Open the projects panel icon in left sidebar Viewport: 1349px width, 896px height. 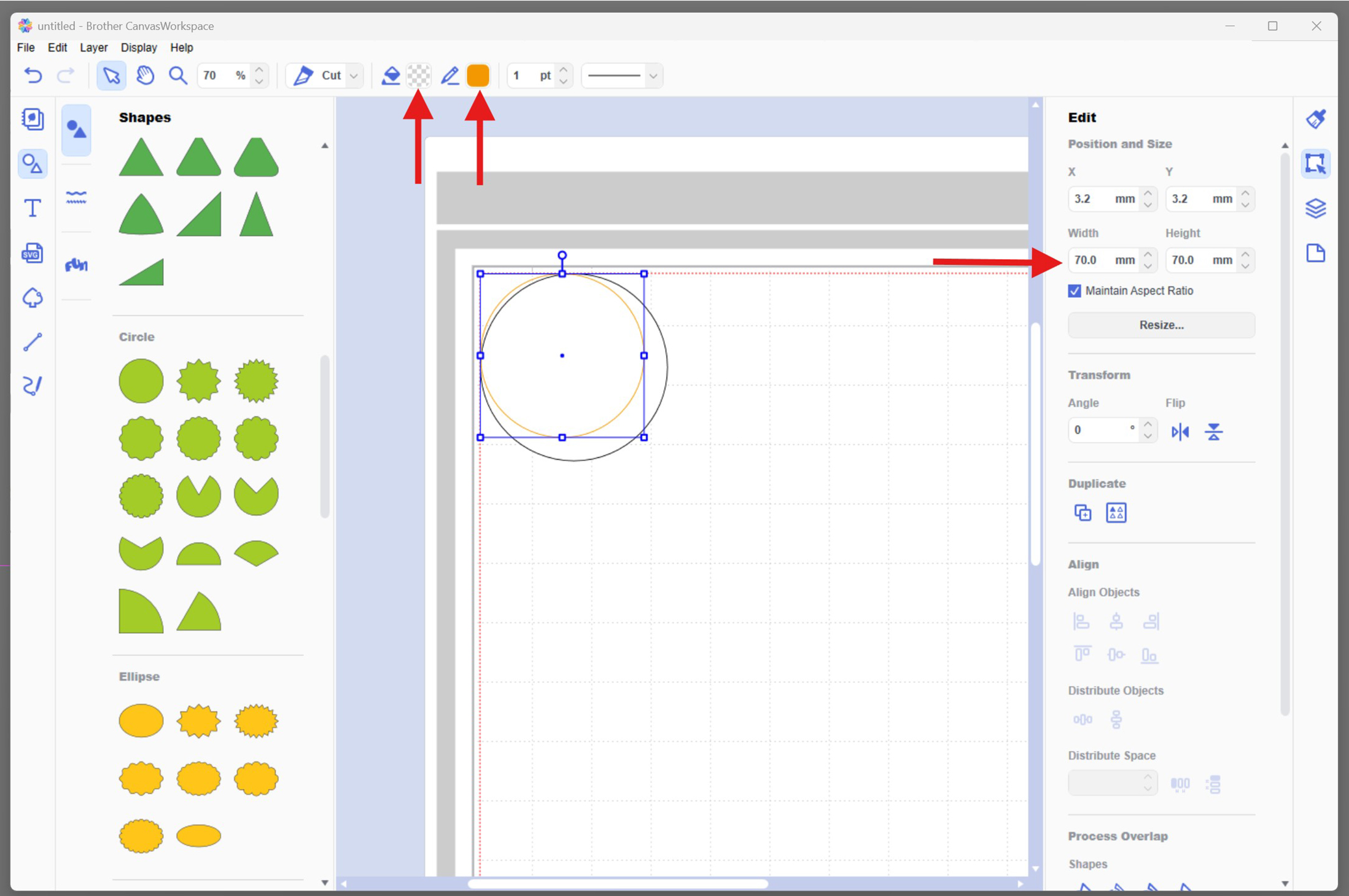(33, 119)
